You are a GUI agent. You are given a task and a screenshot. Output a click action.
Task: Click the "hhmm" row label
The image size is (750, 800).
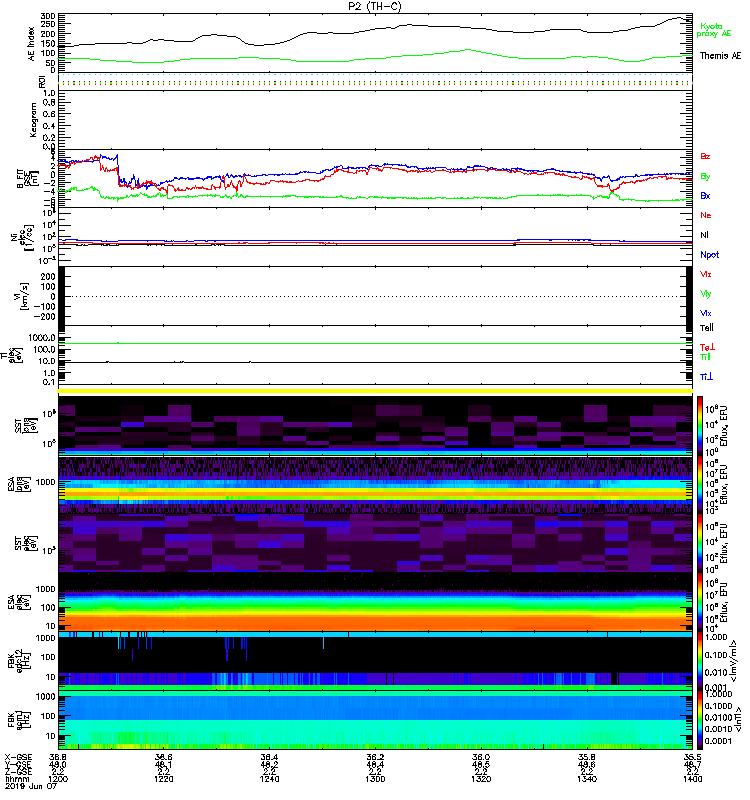[16, 779]
